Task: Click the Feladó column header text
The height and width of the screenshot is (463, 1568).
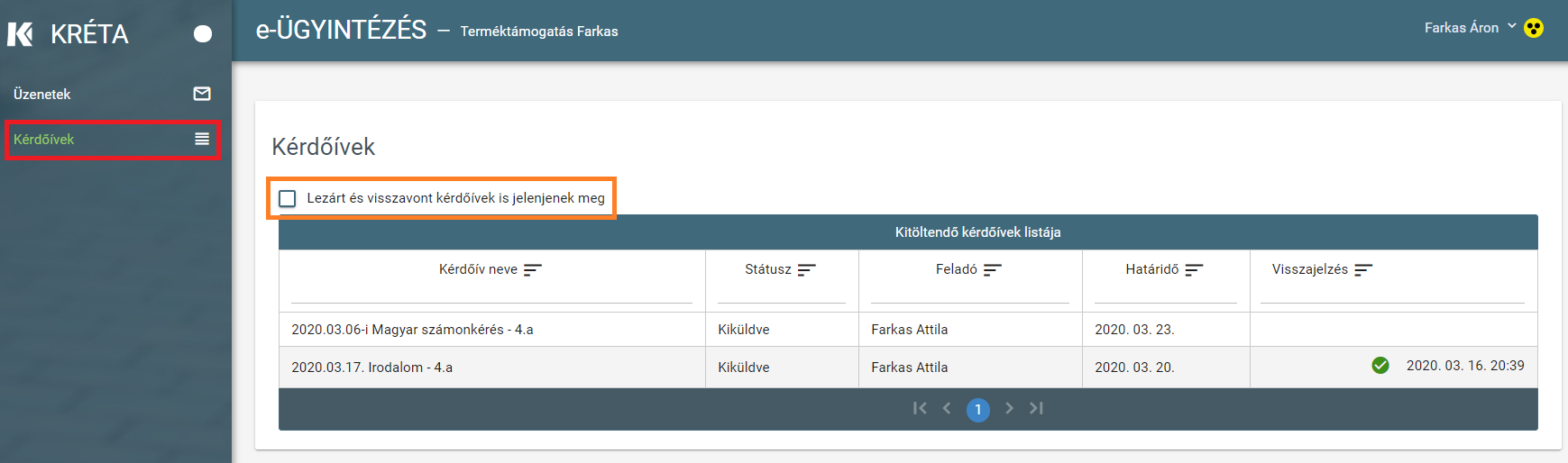Action: 957,269
